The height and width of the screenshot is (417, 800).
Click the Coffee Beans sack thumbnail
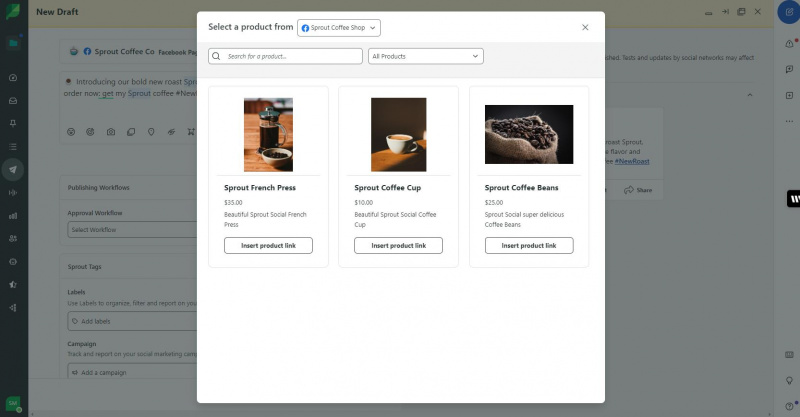click(529, 134)
